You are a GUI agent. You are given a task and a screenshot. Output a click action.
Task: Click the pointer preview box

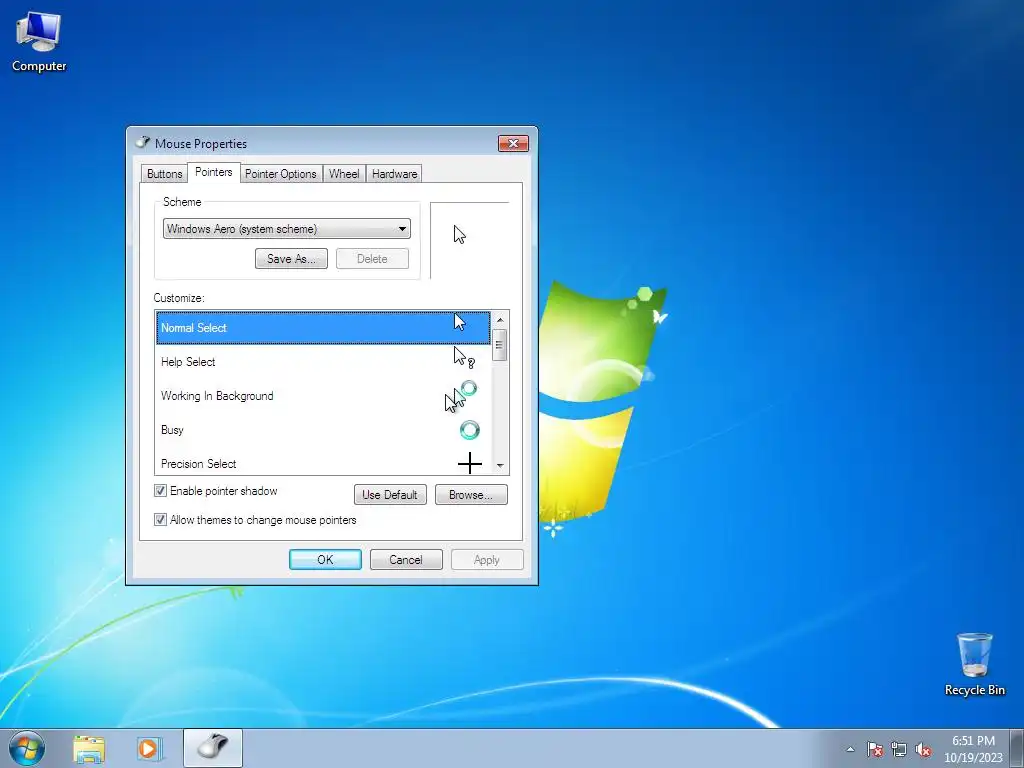coord(470,240)
